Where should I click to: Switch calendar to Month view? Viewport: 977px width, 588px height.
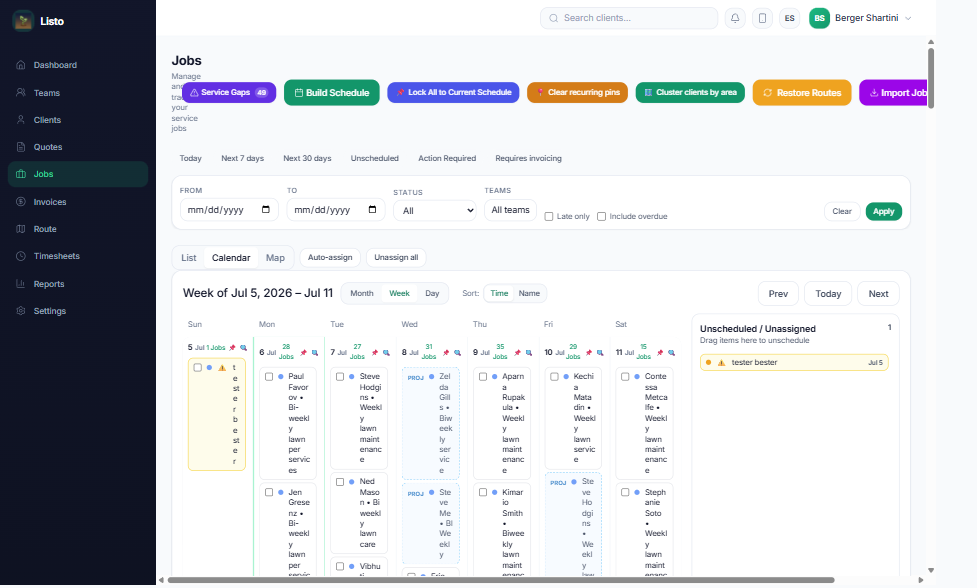[361, 293]
